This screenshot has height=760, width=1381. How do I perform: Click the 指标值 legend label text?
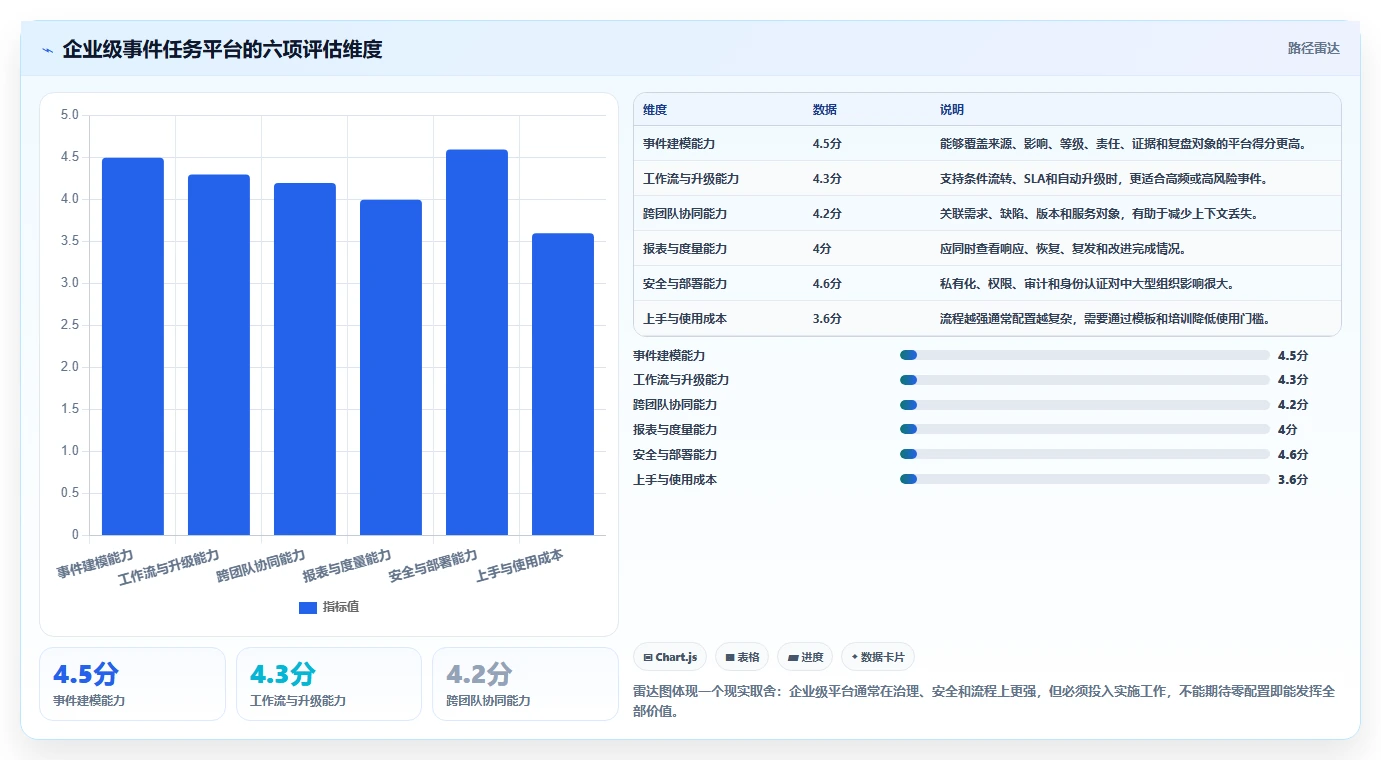[x=340, y=608]
